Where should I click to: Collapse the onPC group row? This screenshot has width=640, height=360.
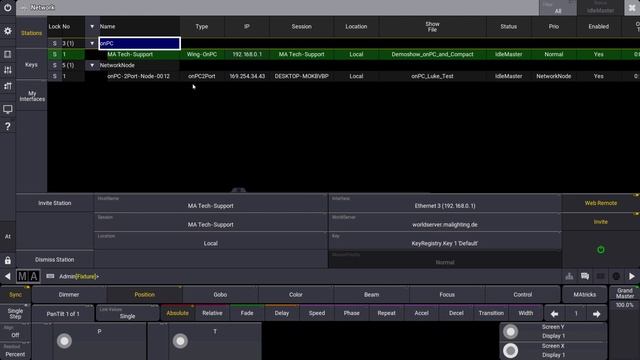click(92, 43)
